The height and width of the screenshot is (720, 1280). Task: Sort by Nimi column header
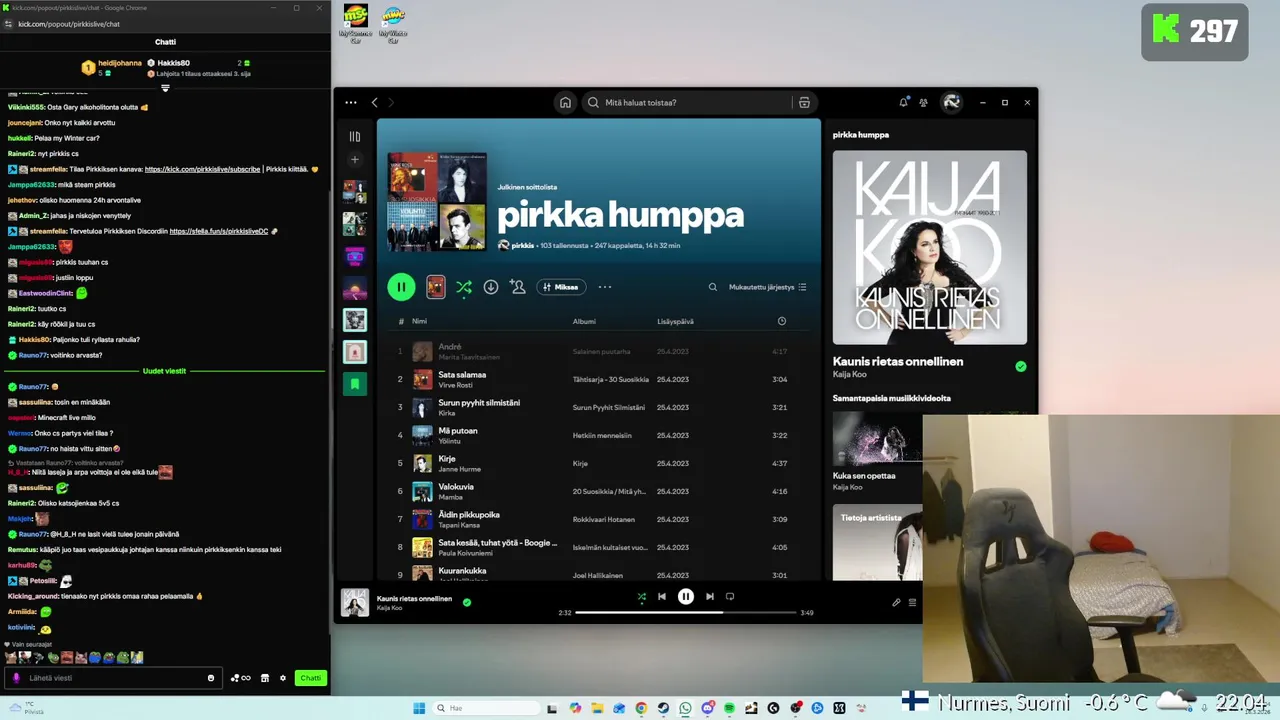pos(419,321)
